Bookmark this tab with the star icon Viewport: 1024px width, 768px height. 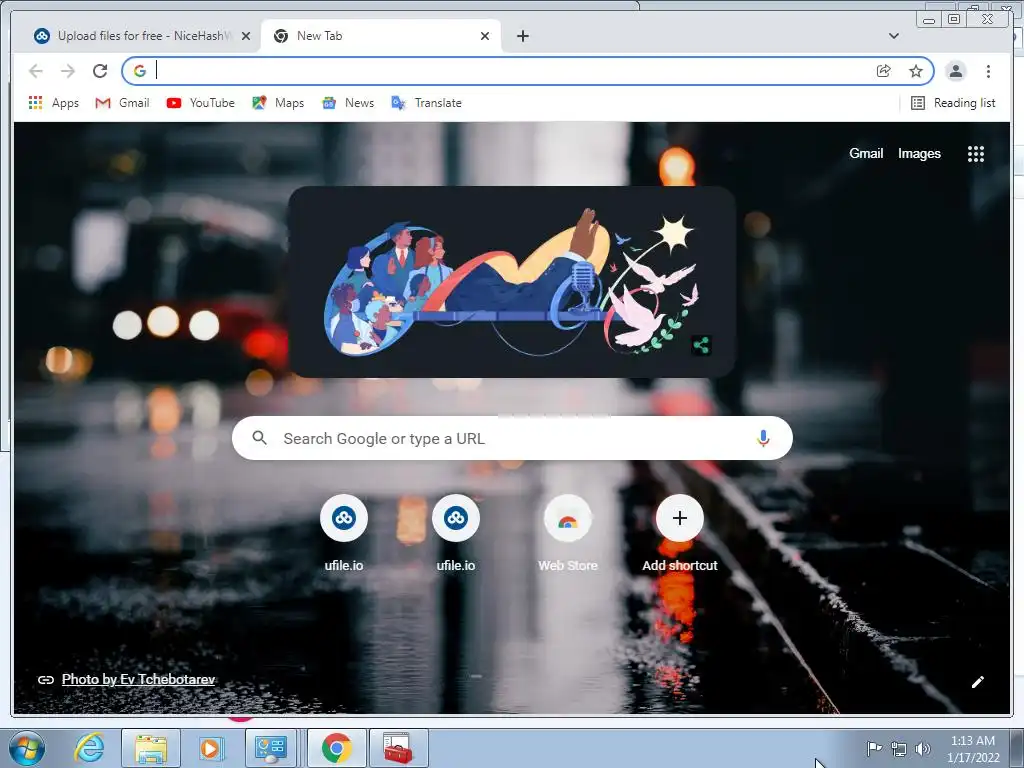coord(916,71)
